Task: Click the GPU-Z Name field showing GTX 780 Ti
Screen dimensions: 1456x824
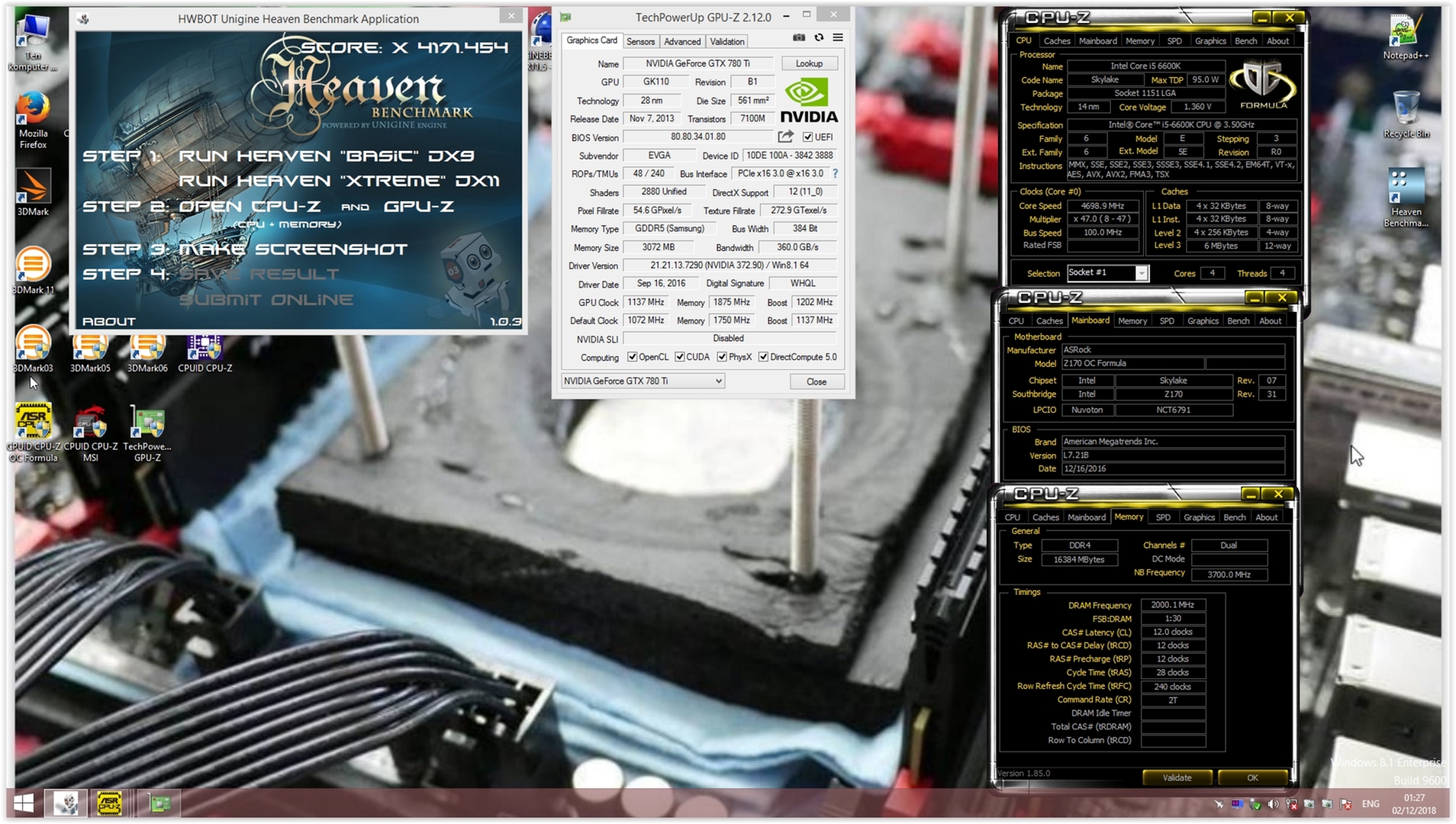Action: tap(697, 64)
